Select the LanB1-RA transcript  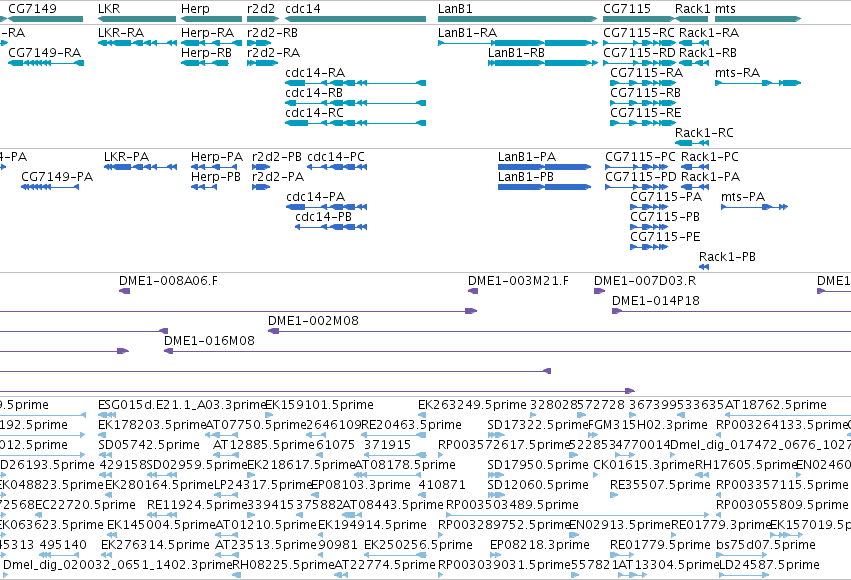[x=517, y=43]
